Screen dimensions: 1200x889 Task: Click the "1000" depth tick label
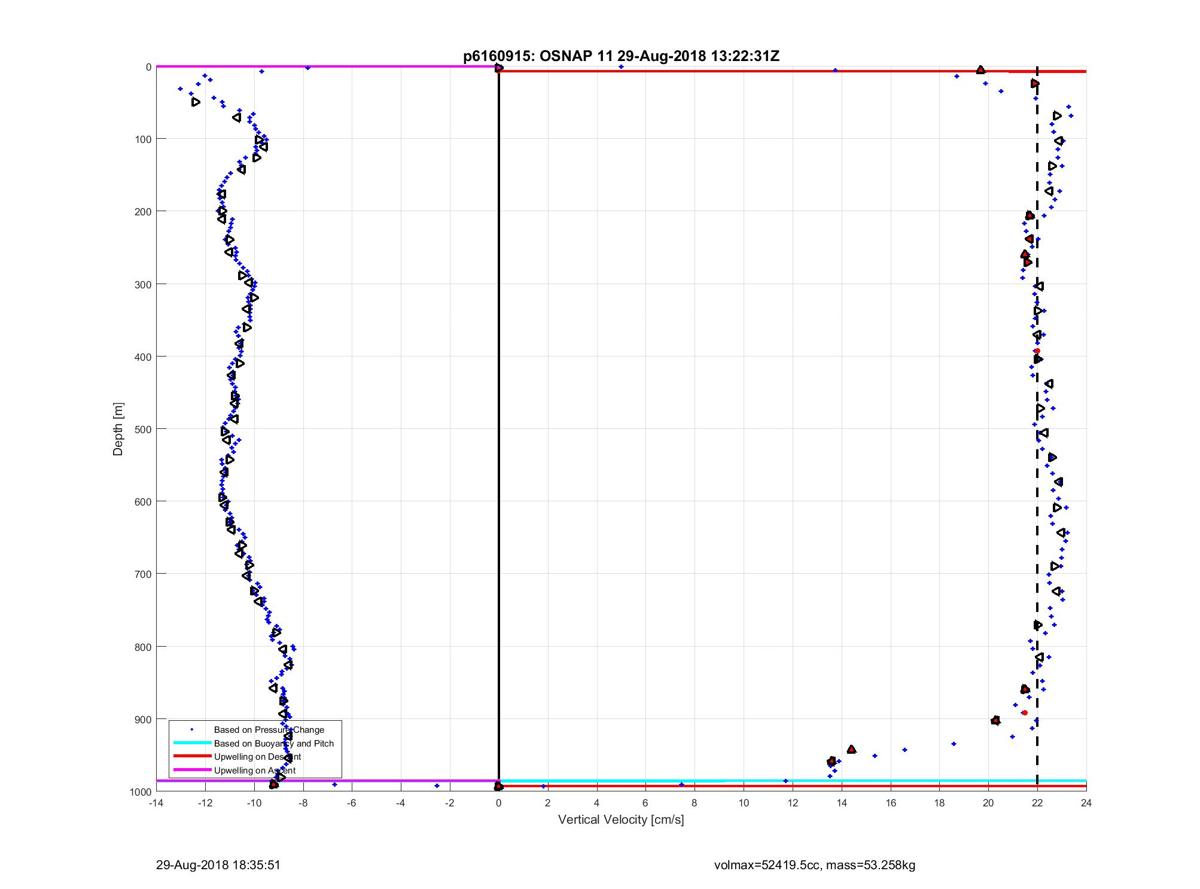point(139,792)
